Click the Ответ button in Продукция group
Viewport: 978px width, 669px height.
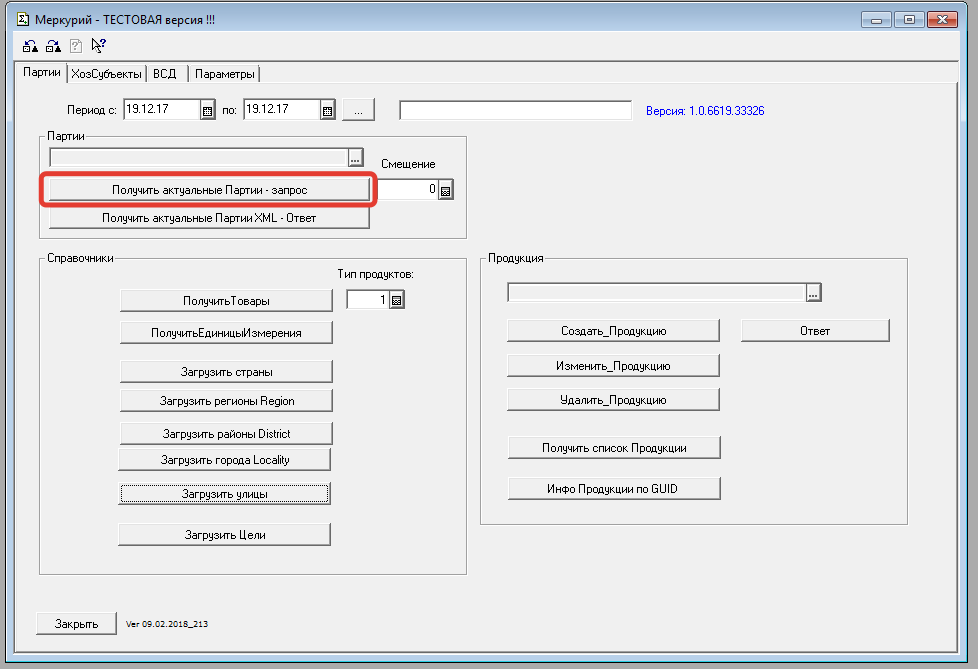click(815, 331)
